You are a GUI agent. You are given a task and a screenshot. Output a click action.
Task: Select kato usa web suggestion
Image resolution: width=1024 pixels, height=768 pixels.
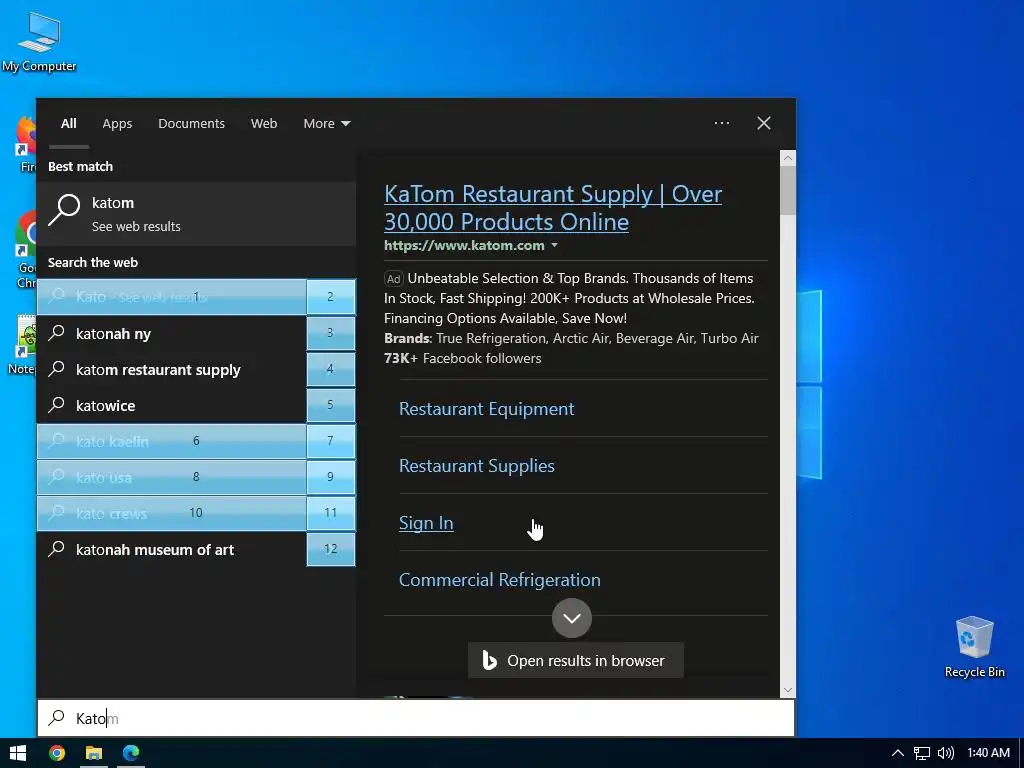click(x=172, y=477)
